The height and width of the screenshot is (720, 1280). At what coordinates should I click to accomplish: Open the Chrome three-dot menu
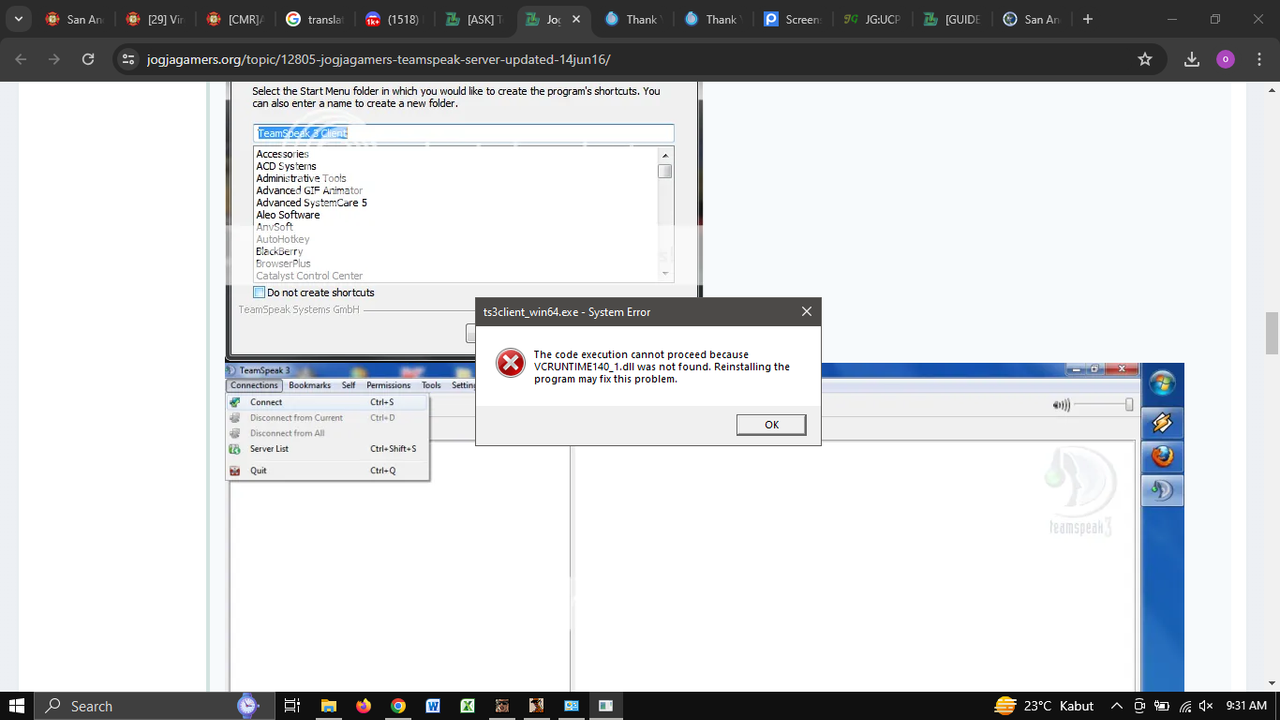point(1258,59)
